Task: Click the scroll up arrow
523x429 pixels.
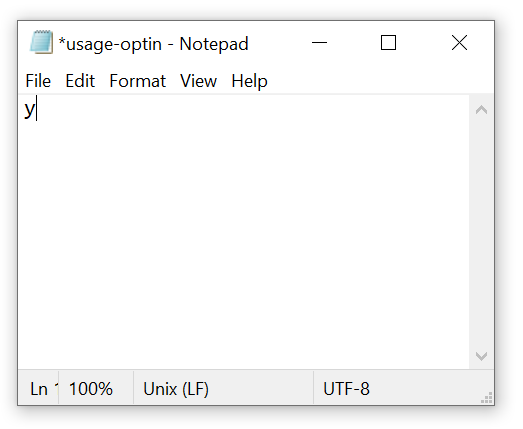Action: (481, 110)
